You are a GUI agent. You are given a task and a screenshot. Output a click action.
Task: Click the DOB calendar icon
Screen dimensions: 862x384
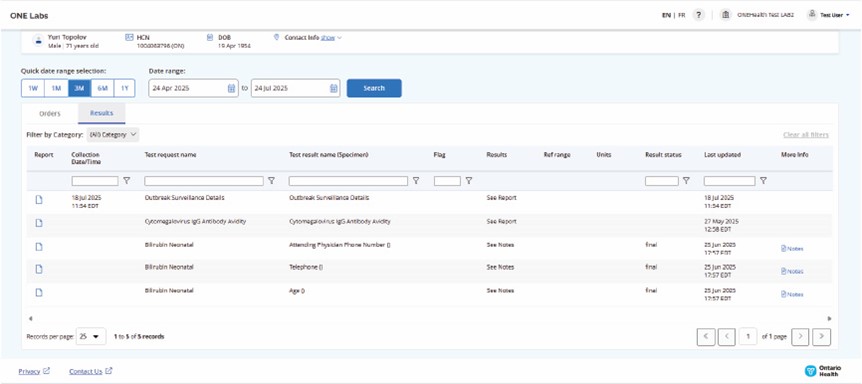(209, 37)
